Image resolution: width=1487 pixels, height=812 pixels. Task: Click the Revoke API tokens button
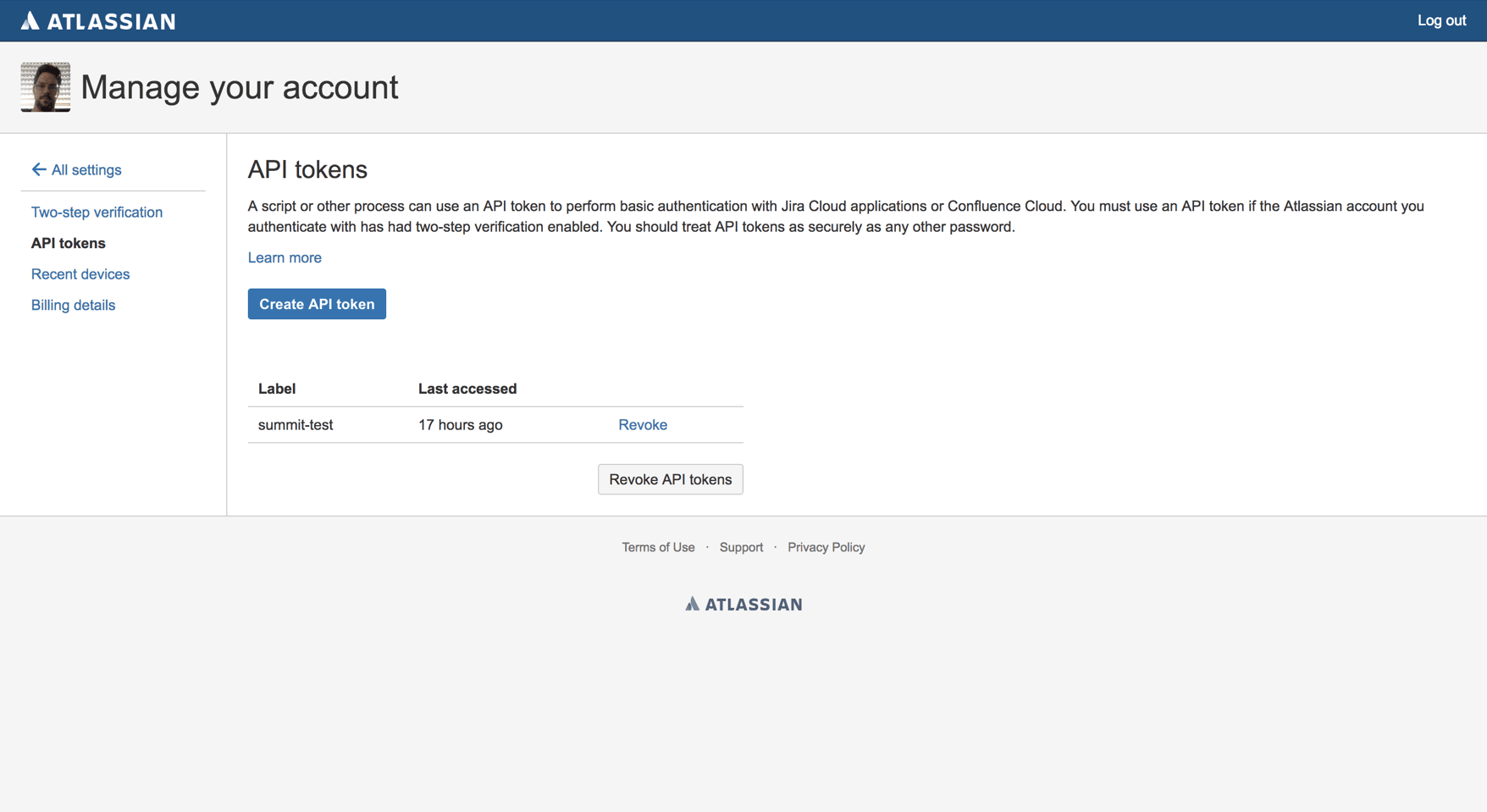[x=670, y=479]
